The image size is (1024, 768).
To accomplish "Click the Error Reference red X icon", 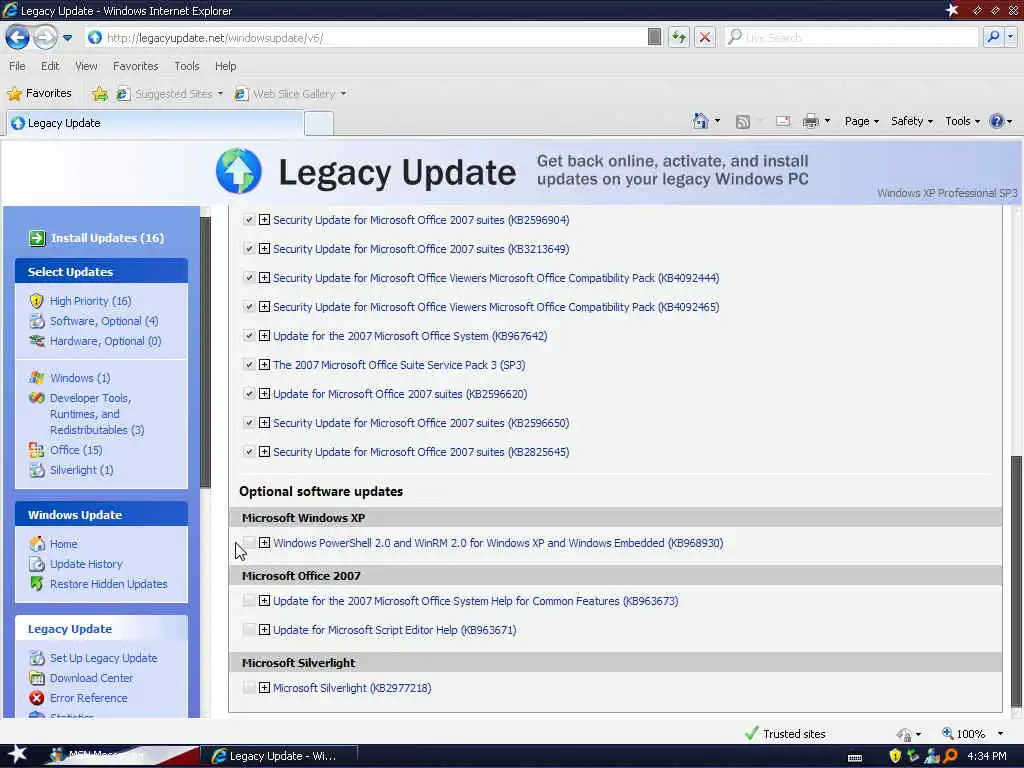I will pyautogui.click(x=37, y=698).
